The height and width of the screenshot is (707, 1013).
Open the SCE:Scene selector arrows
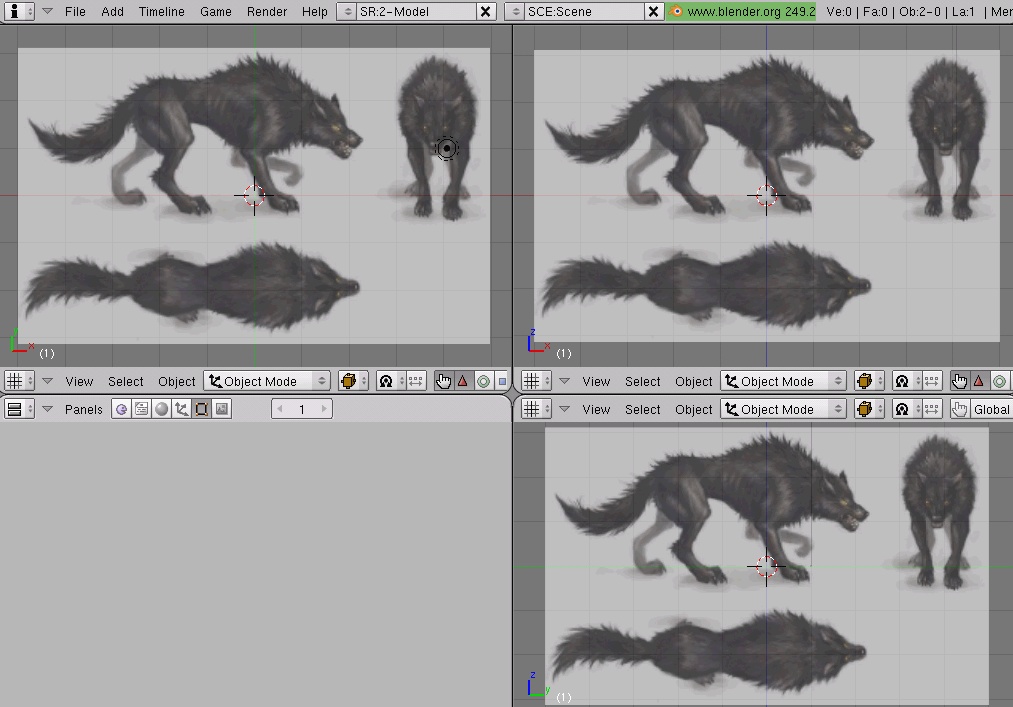pyautogui.click(x=515, y=12)
